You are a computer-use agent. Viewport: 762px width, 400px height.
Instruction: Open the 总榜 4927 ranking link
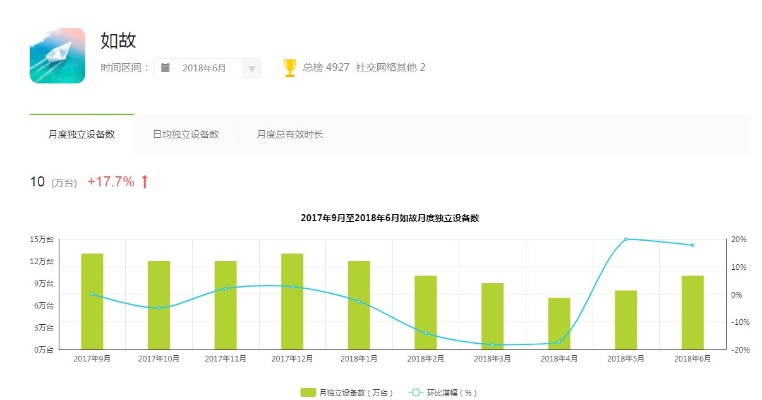pyautogui.click(x=326, y=68)
